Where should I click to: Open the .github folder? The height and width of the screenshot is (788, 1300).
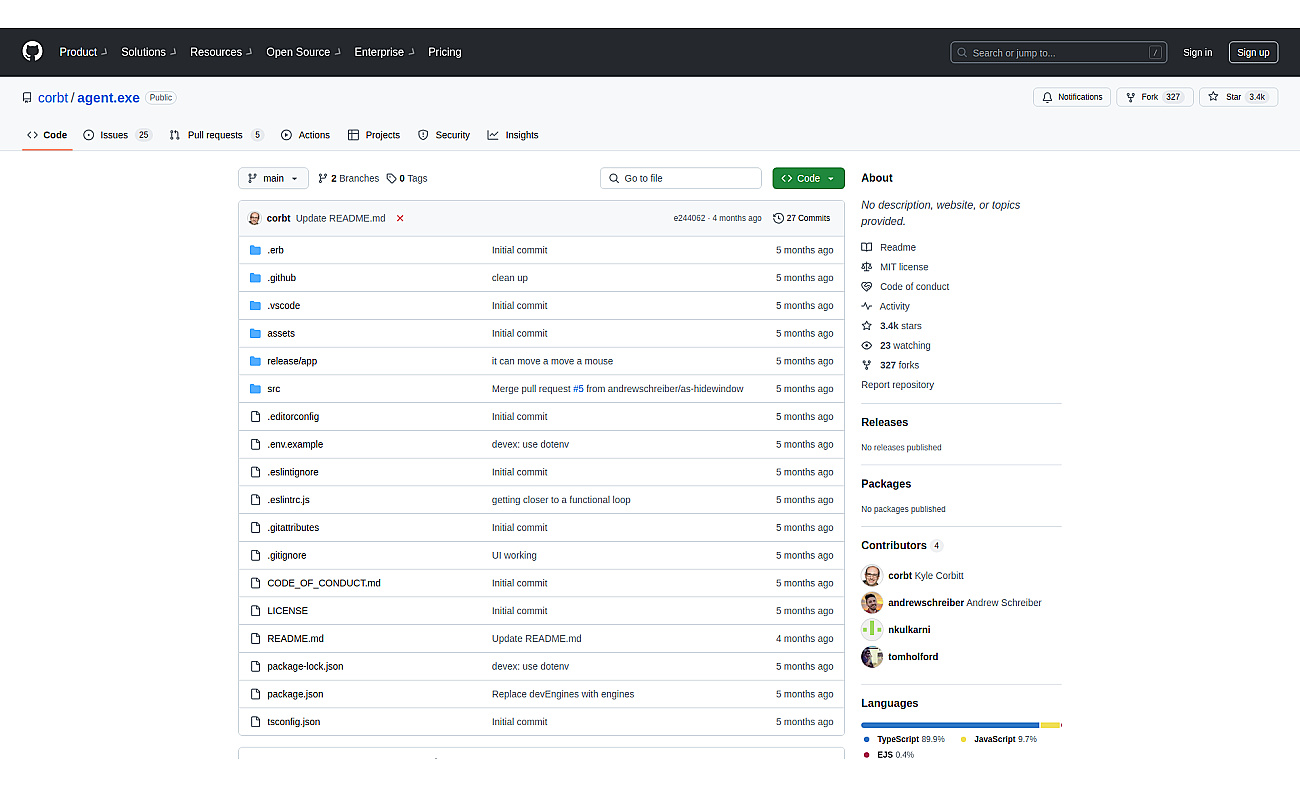point(281,278)
